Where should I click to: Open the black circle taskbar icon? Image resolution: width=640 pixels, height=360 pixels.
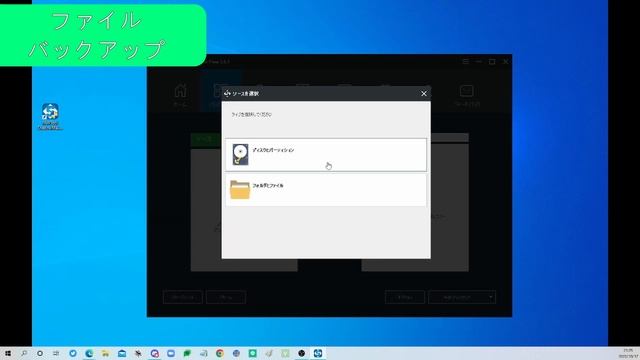click(x=301, y=353)
